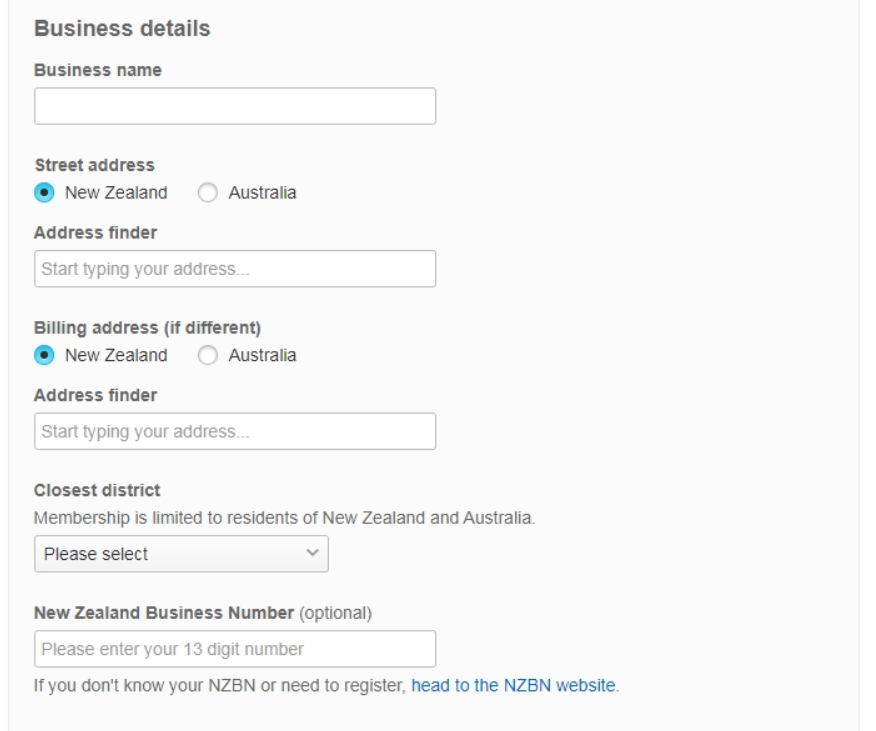The image size is (876, 731).
Task: Click the chevron arrow on Please select
Action: [313, 553]
